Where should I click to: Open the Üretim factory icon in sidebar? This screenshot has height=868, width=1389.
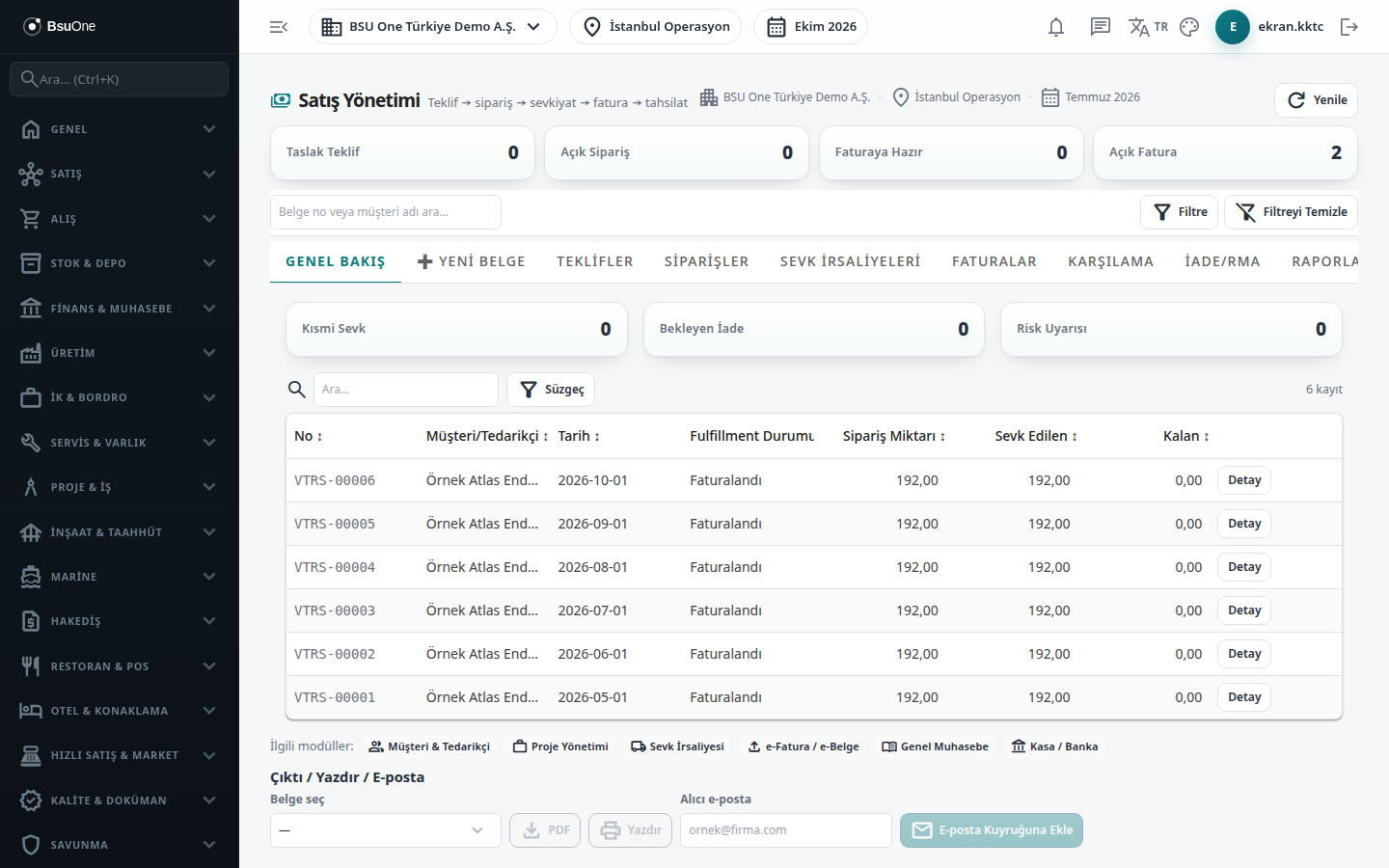coord(31,353)
